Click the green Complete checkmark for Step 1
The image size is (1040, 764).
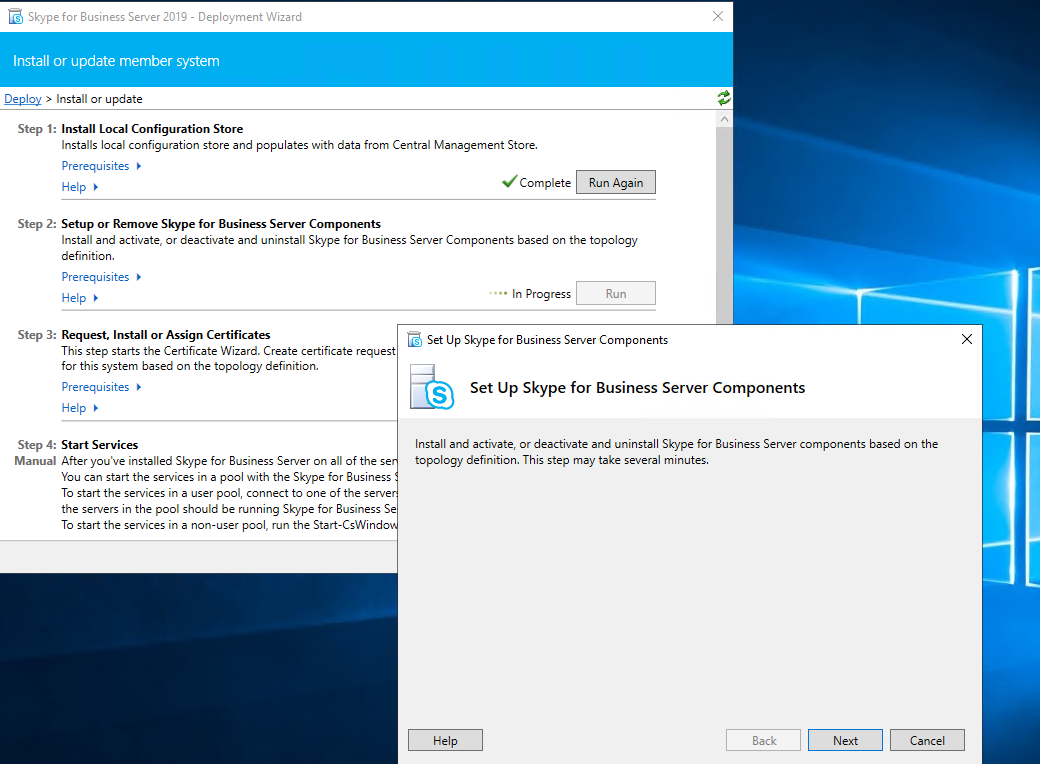[x=509, y=182]
